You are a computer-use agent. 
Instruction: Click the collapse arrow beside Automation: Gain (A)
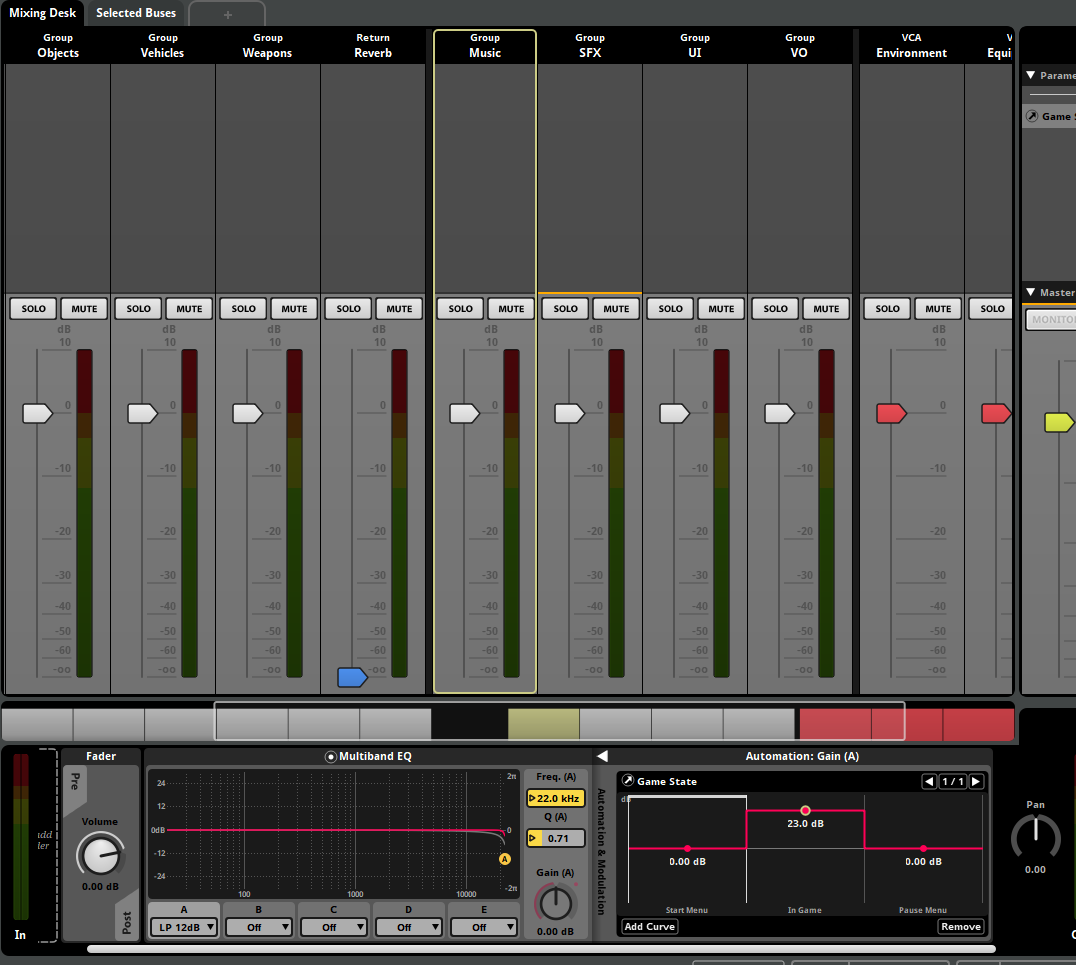pyautogui.click(x=602, y=756)
